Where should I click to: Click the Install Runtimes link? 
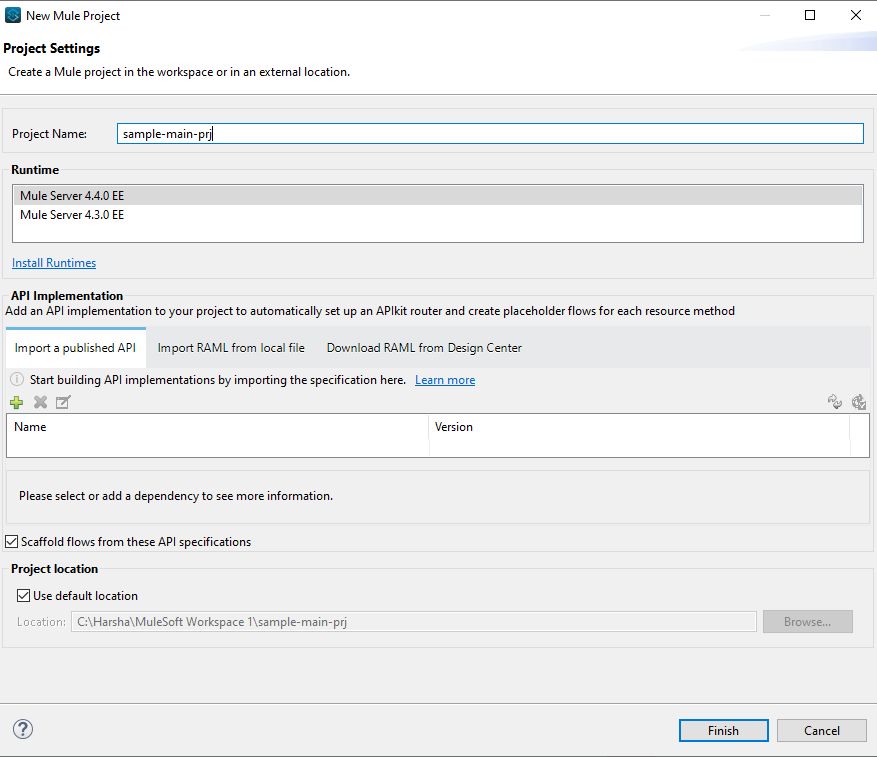pyautogui.click(x=54, y=263)
